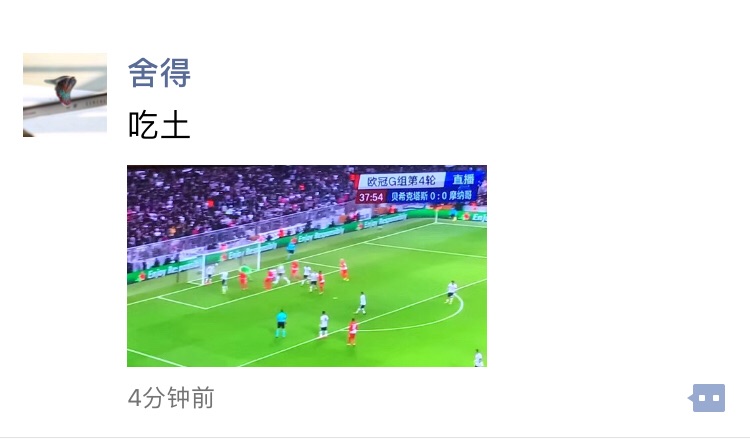Click the 4分钟前 timestamp
The height and width of the screenshot is (441, 750).
(x=171, y=398)
